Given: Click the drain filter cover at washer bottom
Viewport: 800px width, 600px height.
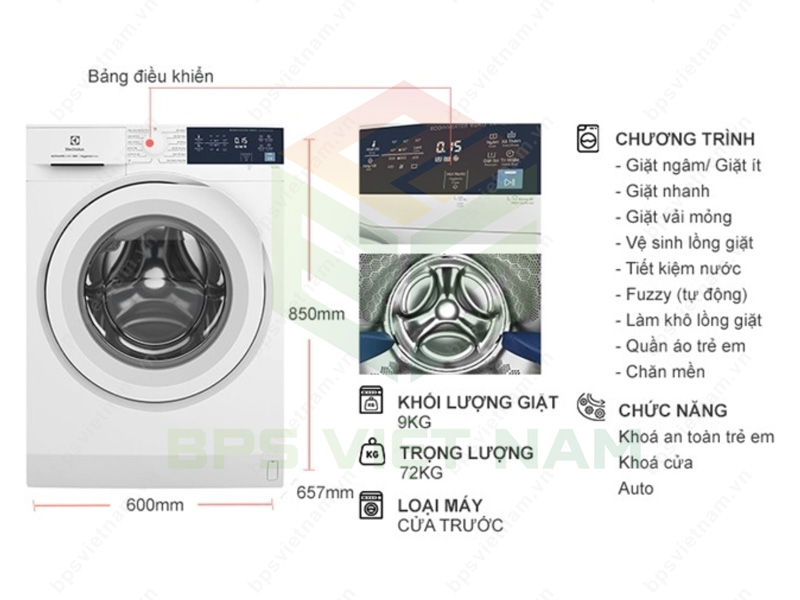Looking at the screenshot, I should click(272, 470).
